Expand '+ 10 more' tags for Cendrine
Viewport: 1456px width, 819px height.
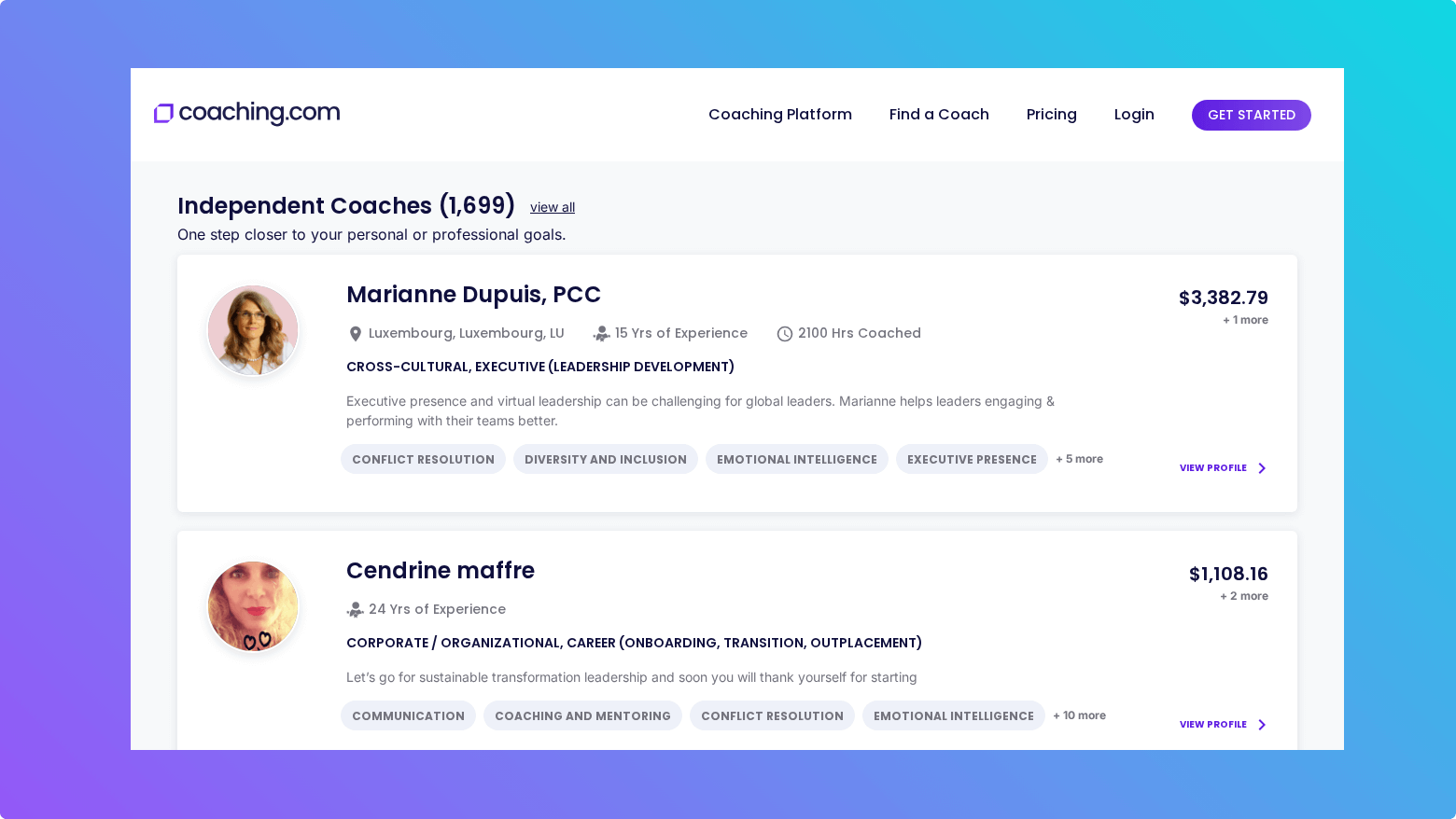(x=1079, y=715)
